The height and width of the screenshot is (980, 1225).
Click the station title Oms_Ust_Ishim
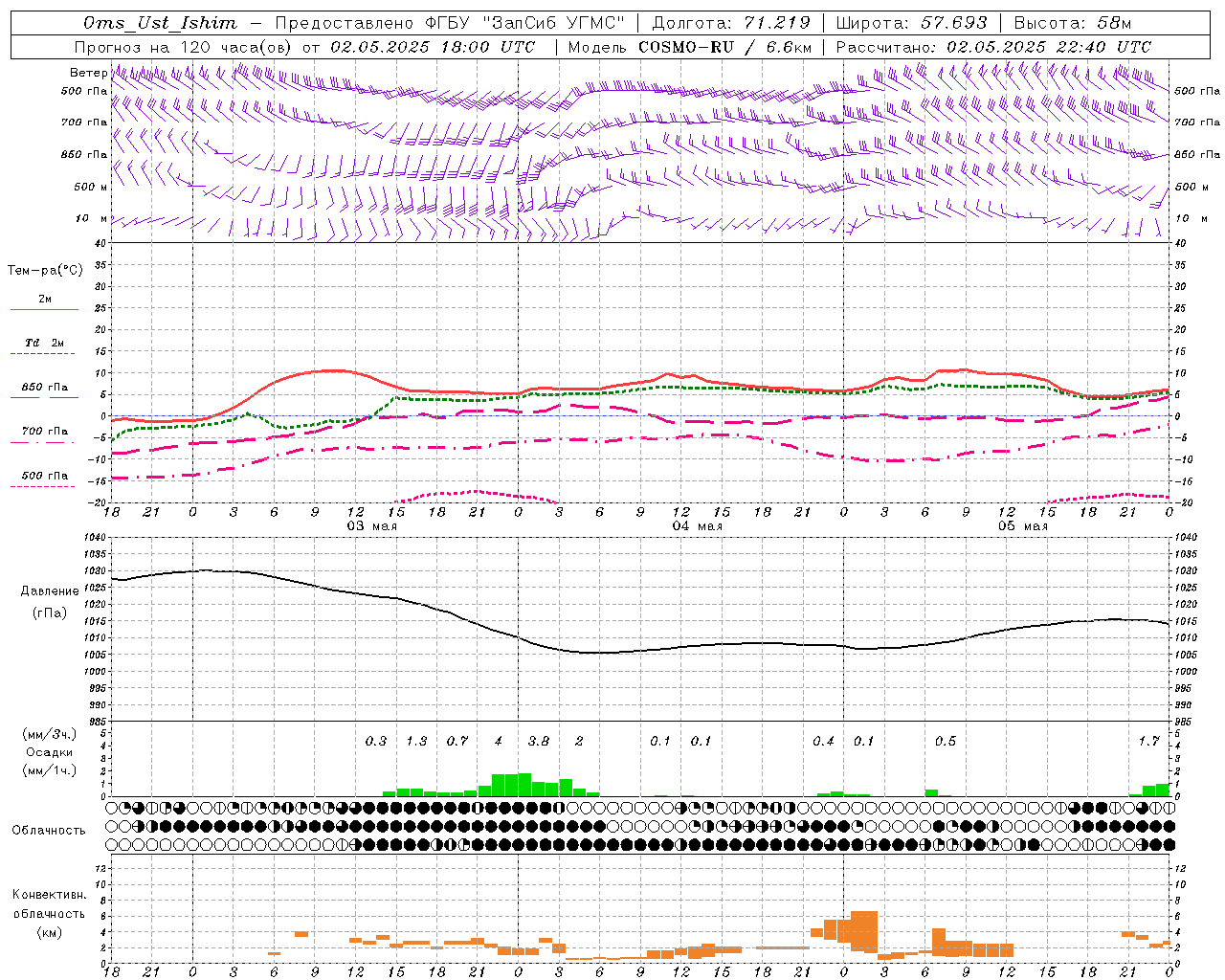(160, 23)
